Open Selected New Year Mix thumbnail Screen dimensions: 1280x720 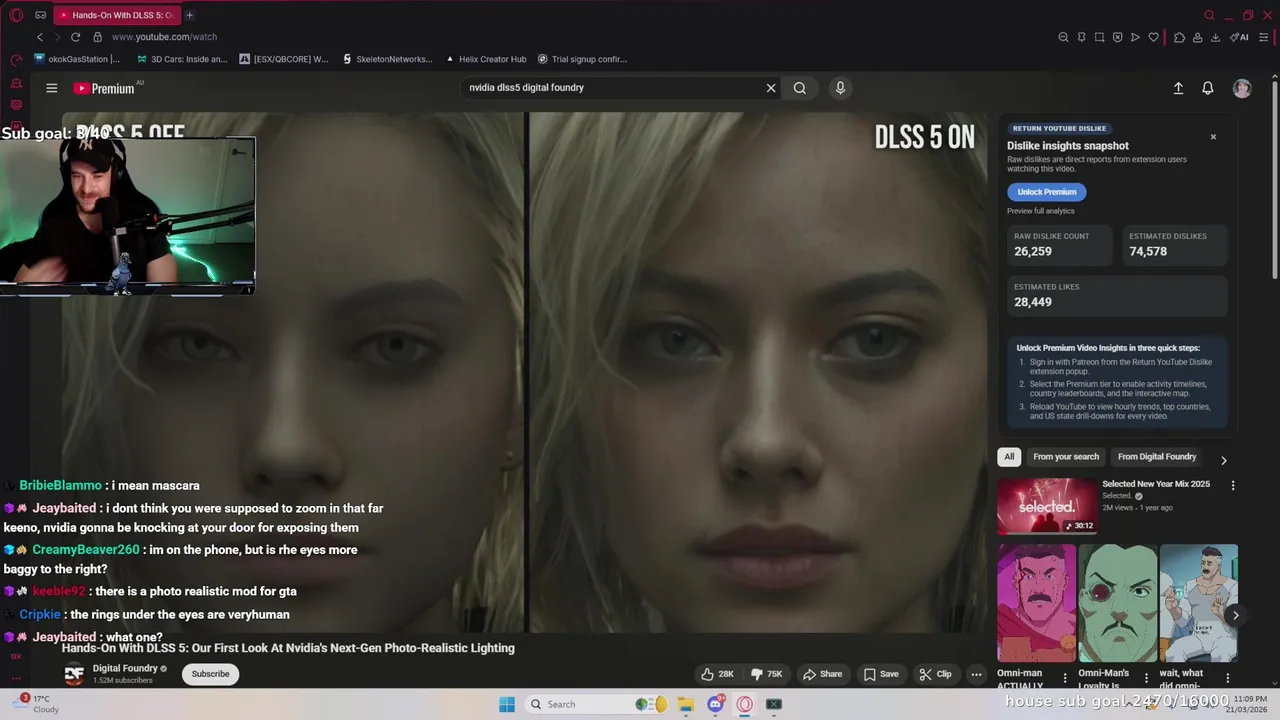click(1047, 506)
